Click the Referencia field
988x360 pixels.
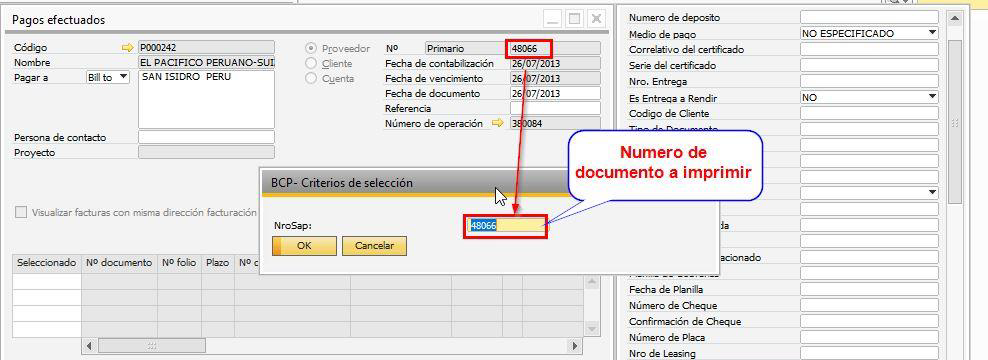555,108
